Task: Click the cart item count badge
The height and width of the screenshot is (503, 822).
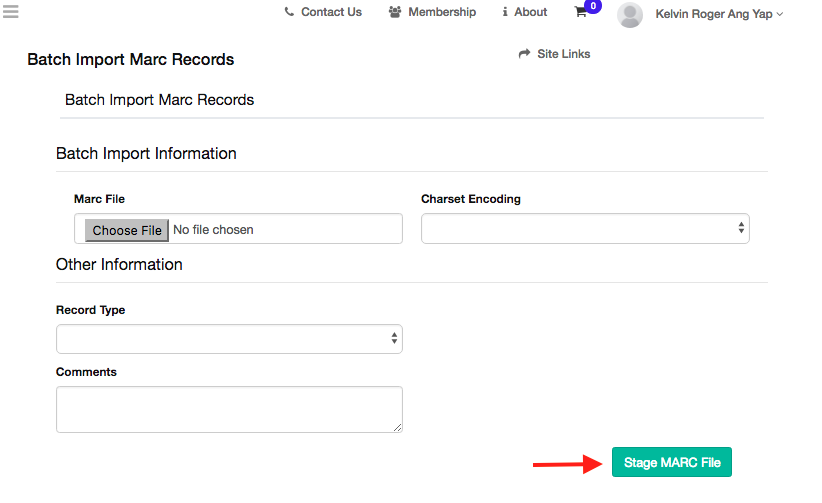Action: point(593,6)
